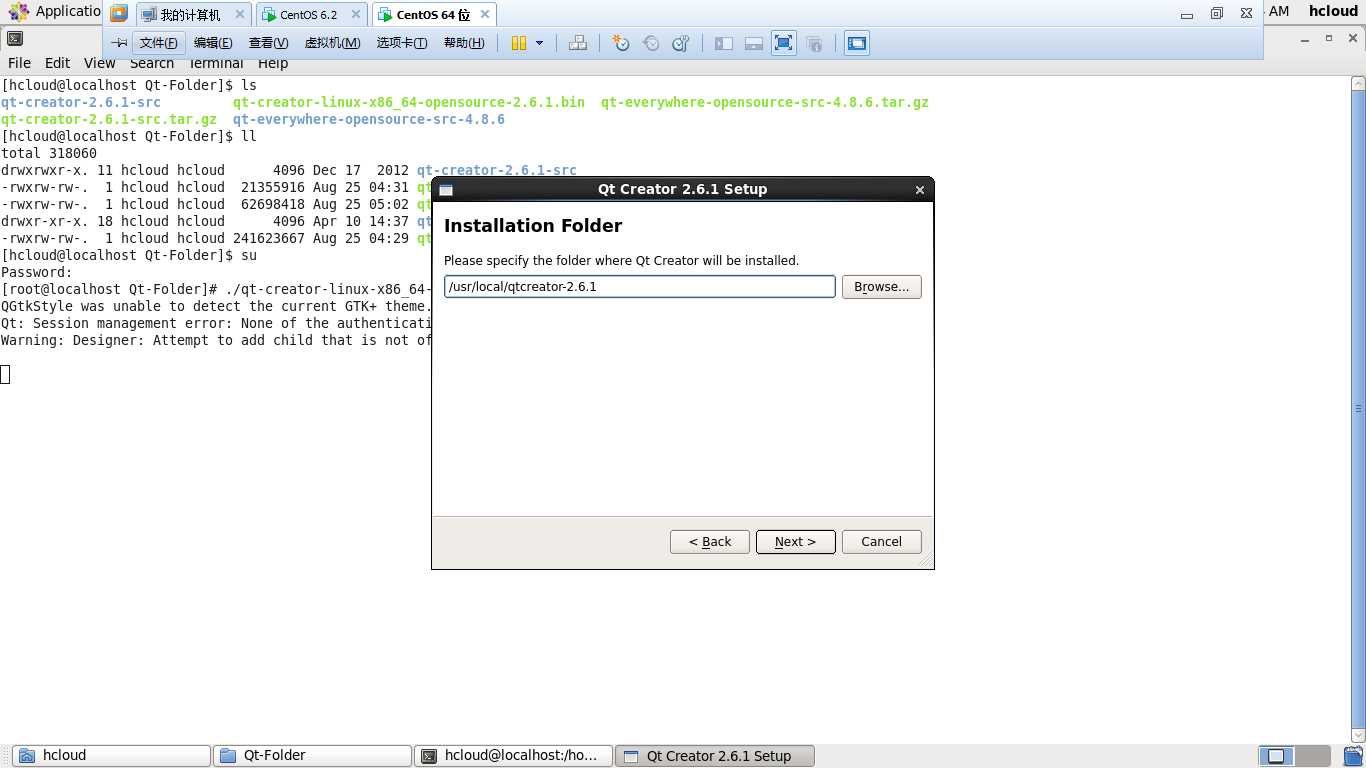Click 'qt-everywhere-opensource-src-4.8.6.tar.gz' in terminal

point(765,102)
